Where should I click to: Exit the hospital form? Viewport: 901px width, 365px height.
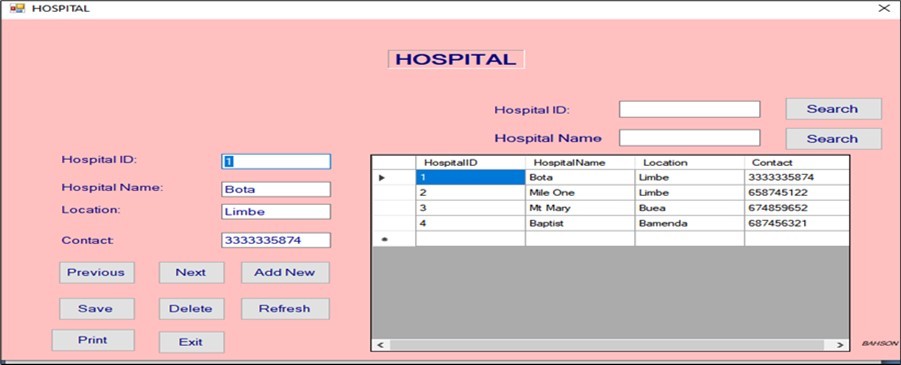[x=191, y=342]
